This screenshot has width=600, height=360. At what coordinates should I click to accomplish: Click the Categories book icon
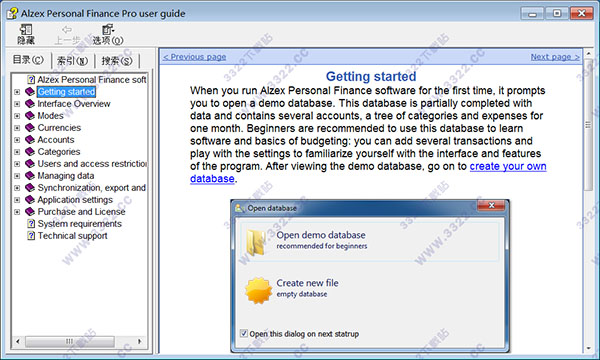pos(30,151)
